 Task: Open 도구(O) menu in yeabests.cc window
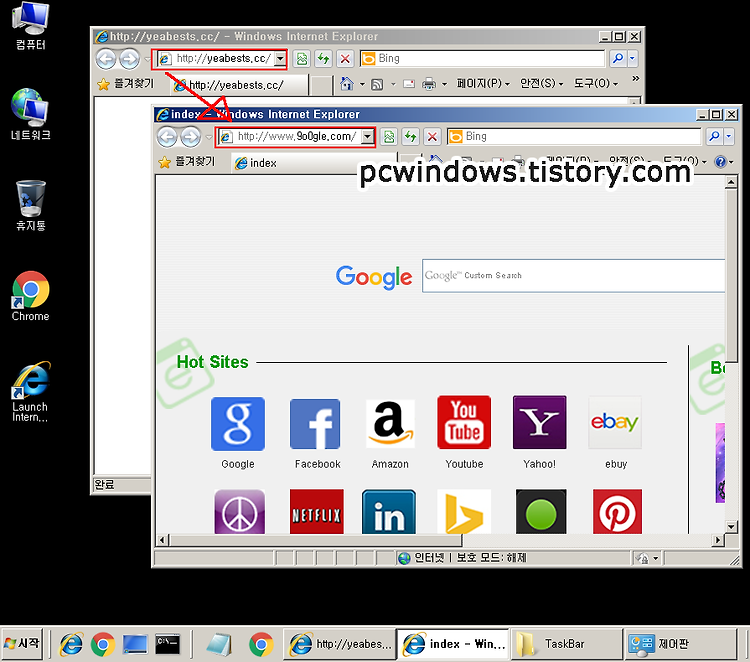(x=596, y=84)
